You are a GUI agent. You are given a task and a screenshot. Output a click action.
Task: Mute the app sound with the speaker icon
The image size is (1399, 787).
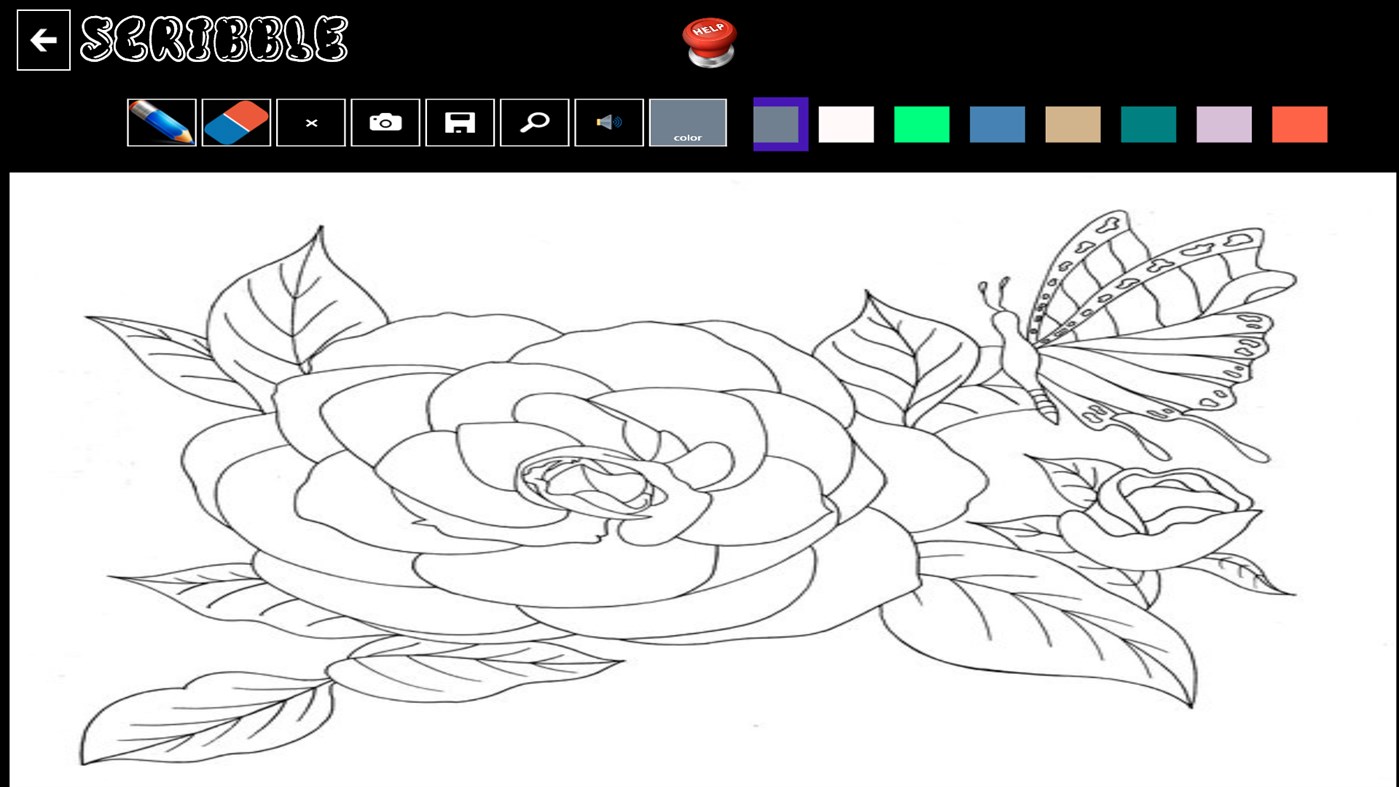(608, 121)
